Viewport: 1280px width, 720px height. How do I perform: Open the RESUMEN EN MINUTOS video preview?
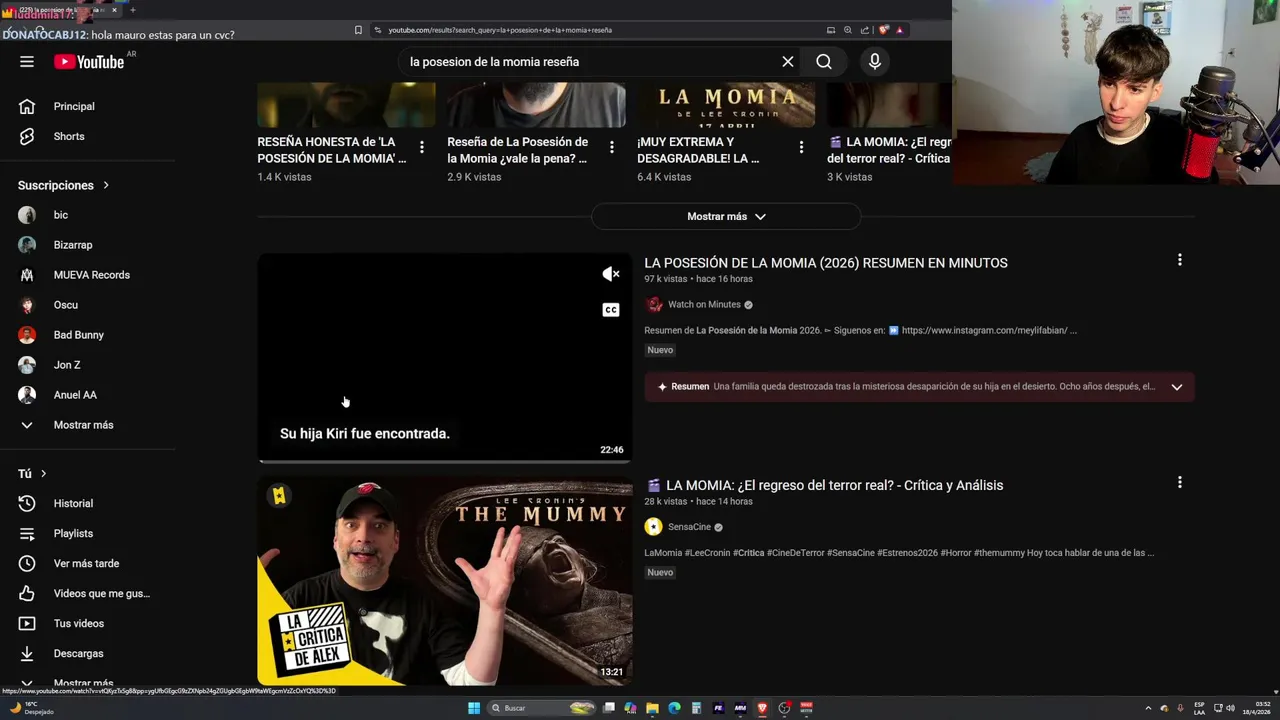pyautogui.click(x=445, y=358)
